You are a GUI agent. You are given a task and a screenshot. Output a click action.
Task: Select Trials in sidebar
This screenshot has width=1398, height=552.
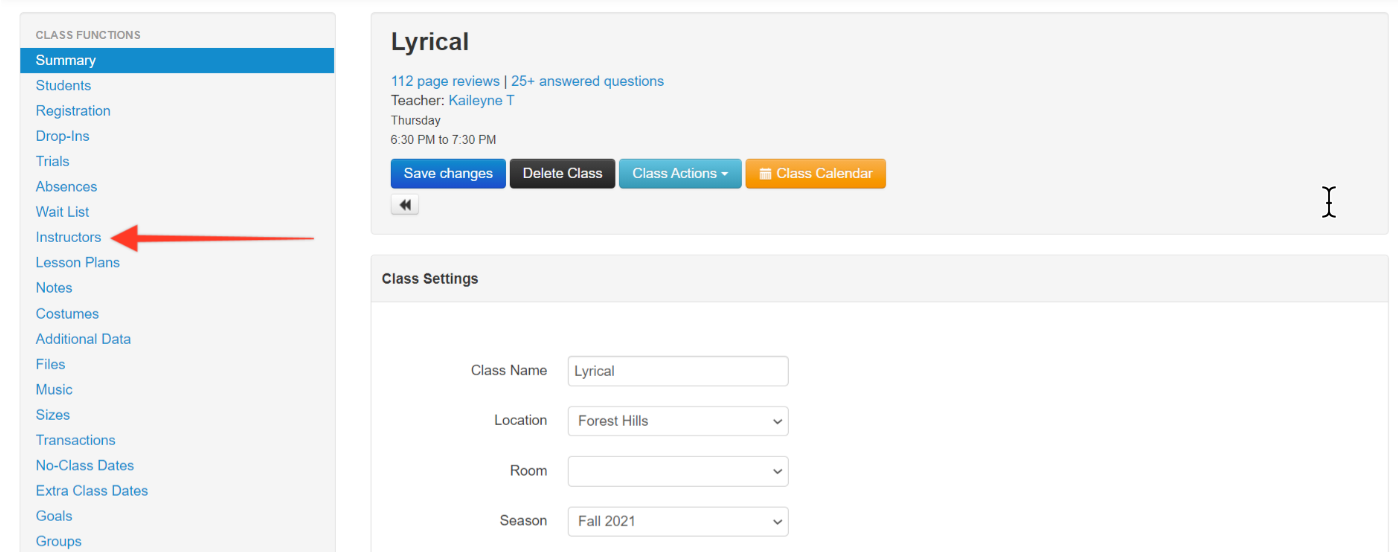pos(53,161)
